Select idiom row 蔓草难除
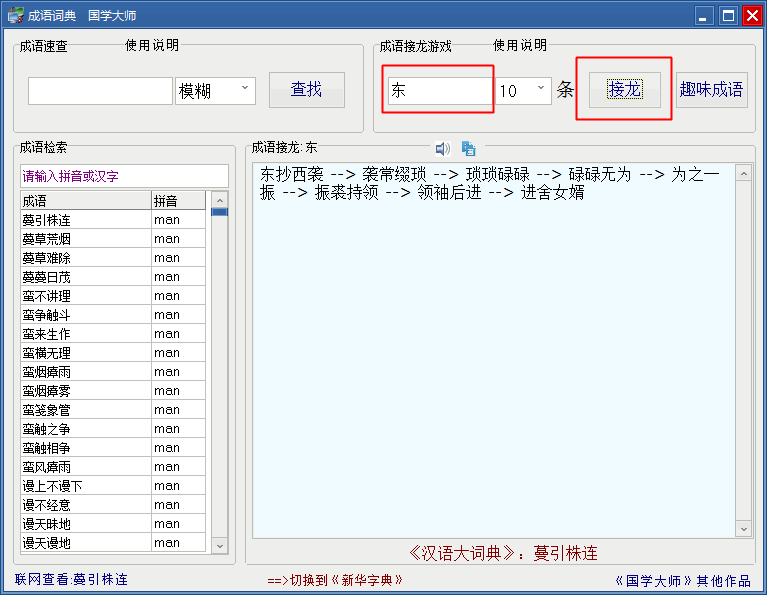 pyautogui.click(x=113, y=258)
